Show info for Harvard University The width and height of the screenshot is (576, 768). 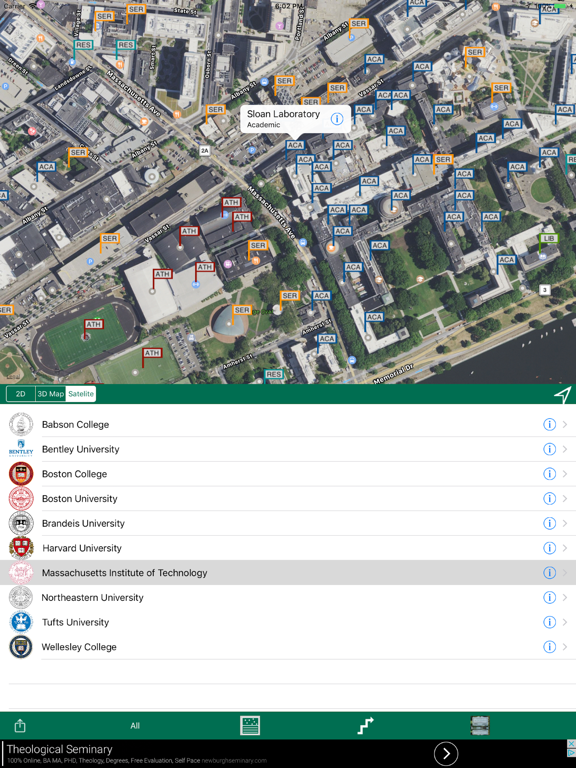(550, 548)
